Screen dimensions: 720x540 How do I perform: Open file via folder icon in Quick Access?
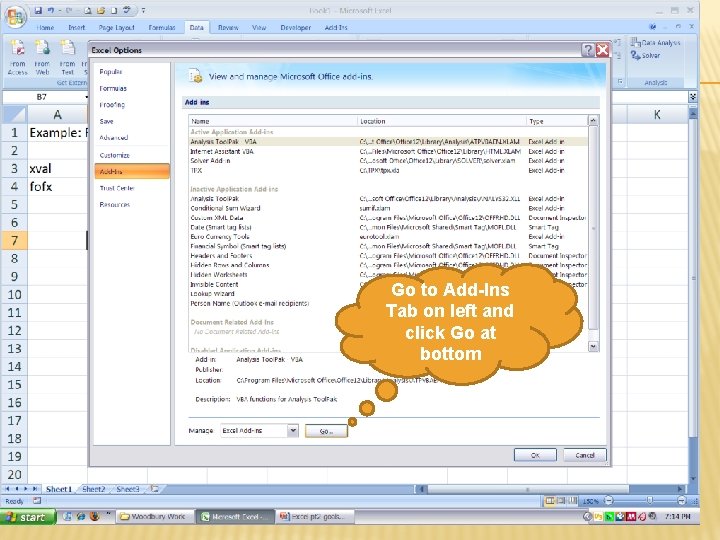101,10
